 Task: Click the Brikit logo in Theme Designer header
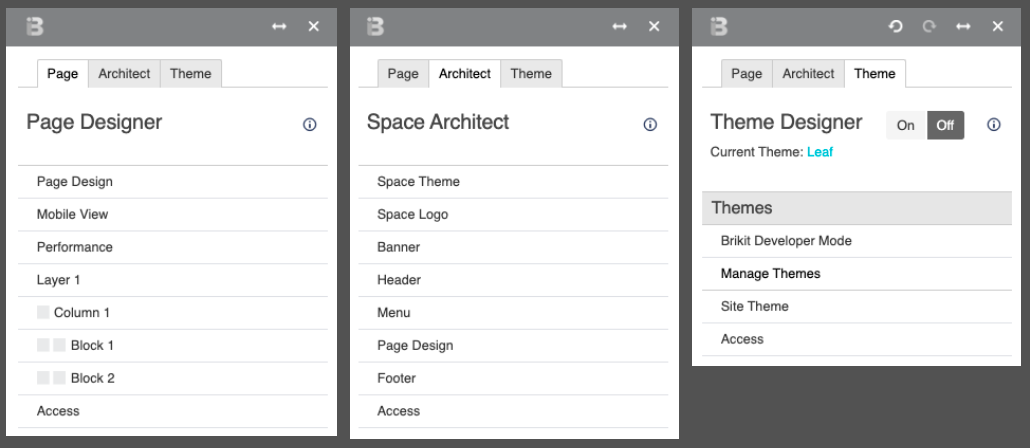(x=719, y=26)
